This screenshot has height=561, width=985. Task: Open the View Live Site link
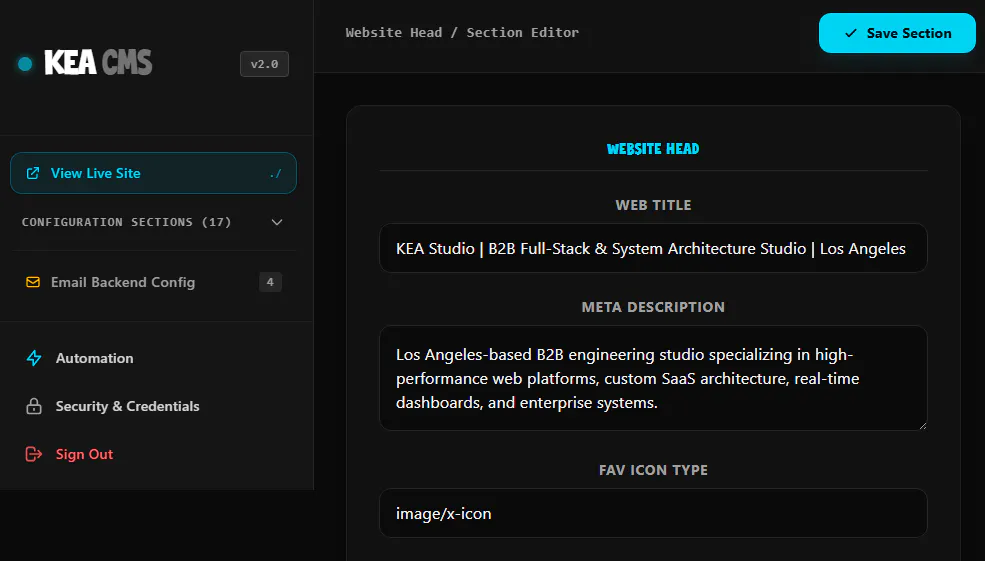click(x=153, y=173)
